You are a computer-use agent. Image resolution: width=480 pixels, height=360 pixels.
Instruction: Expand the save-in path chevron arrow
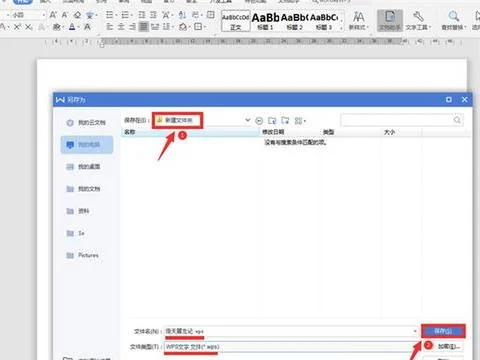[247, 120]
